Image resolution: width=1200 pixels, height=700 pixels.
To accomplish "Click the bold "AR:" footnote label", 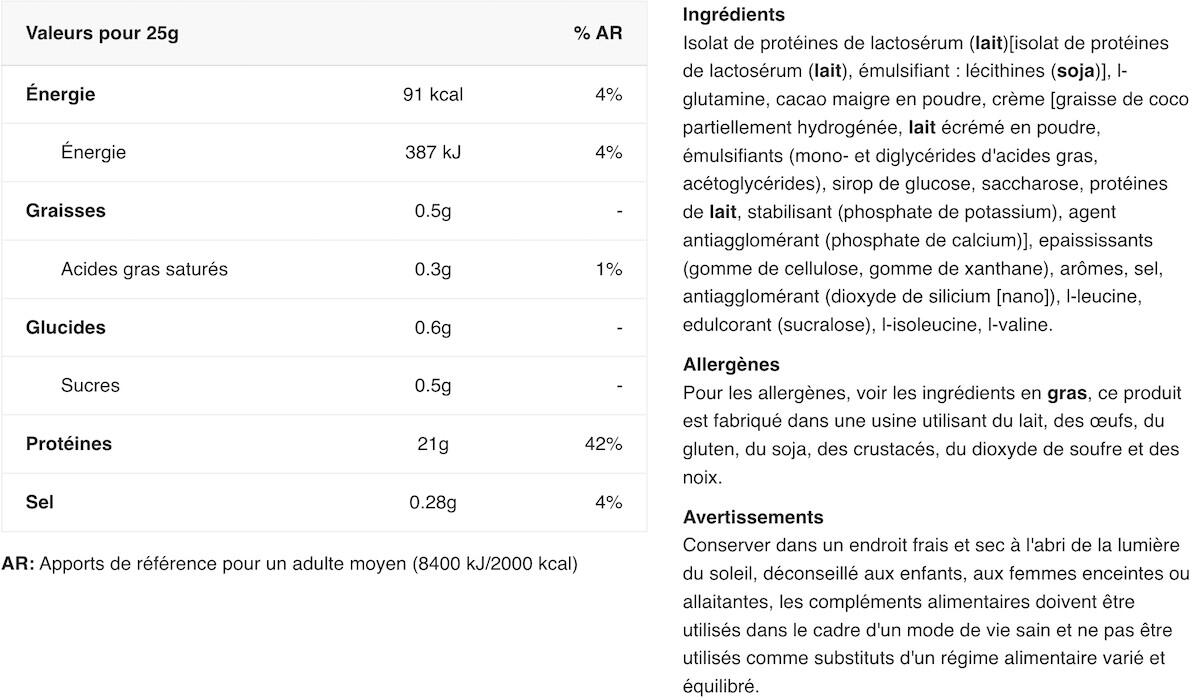I will tap(18, 563).
